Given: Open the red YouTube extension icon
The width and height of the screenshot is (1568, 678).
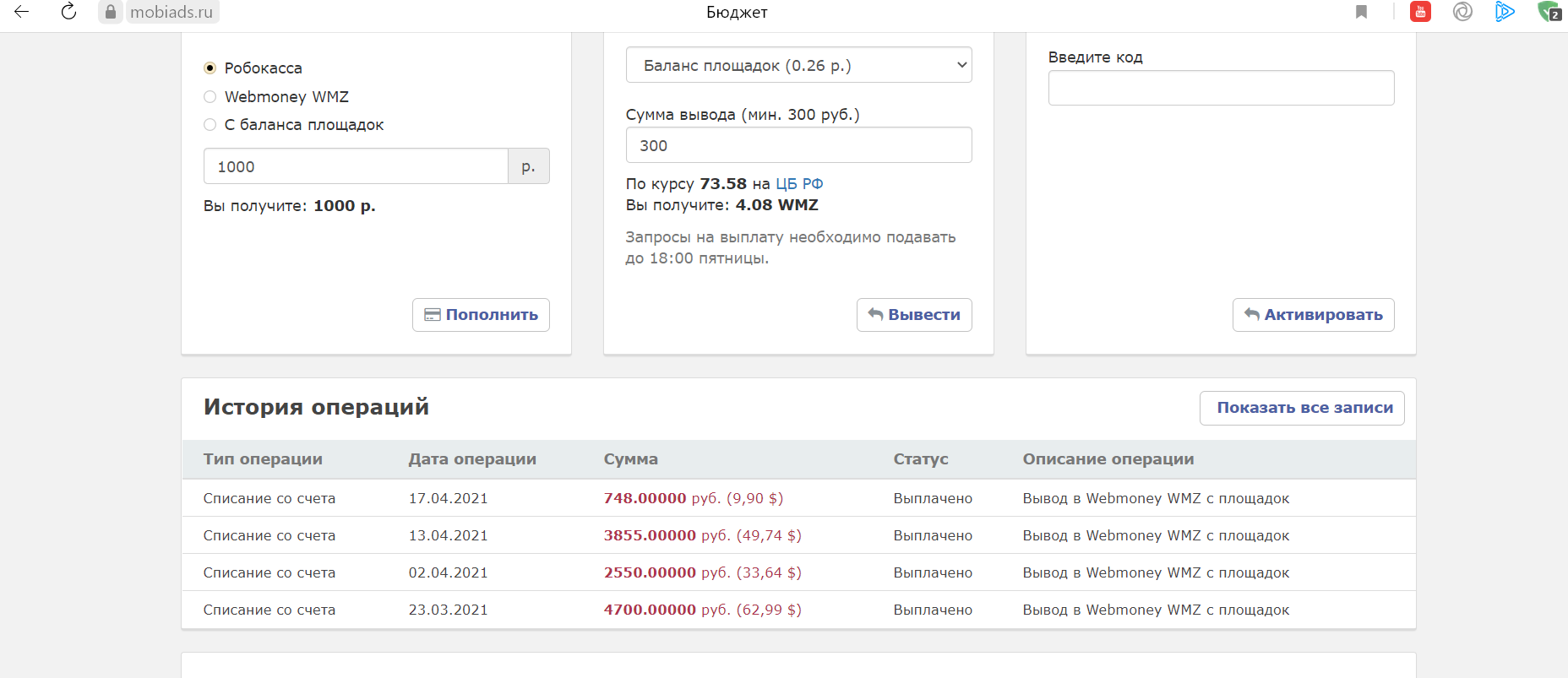Looking at the screenshot, I should point(1420,12).
